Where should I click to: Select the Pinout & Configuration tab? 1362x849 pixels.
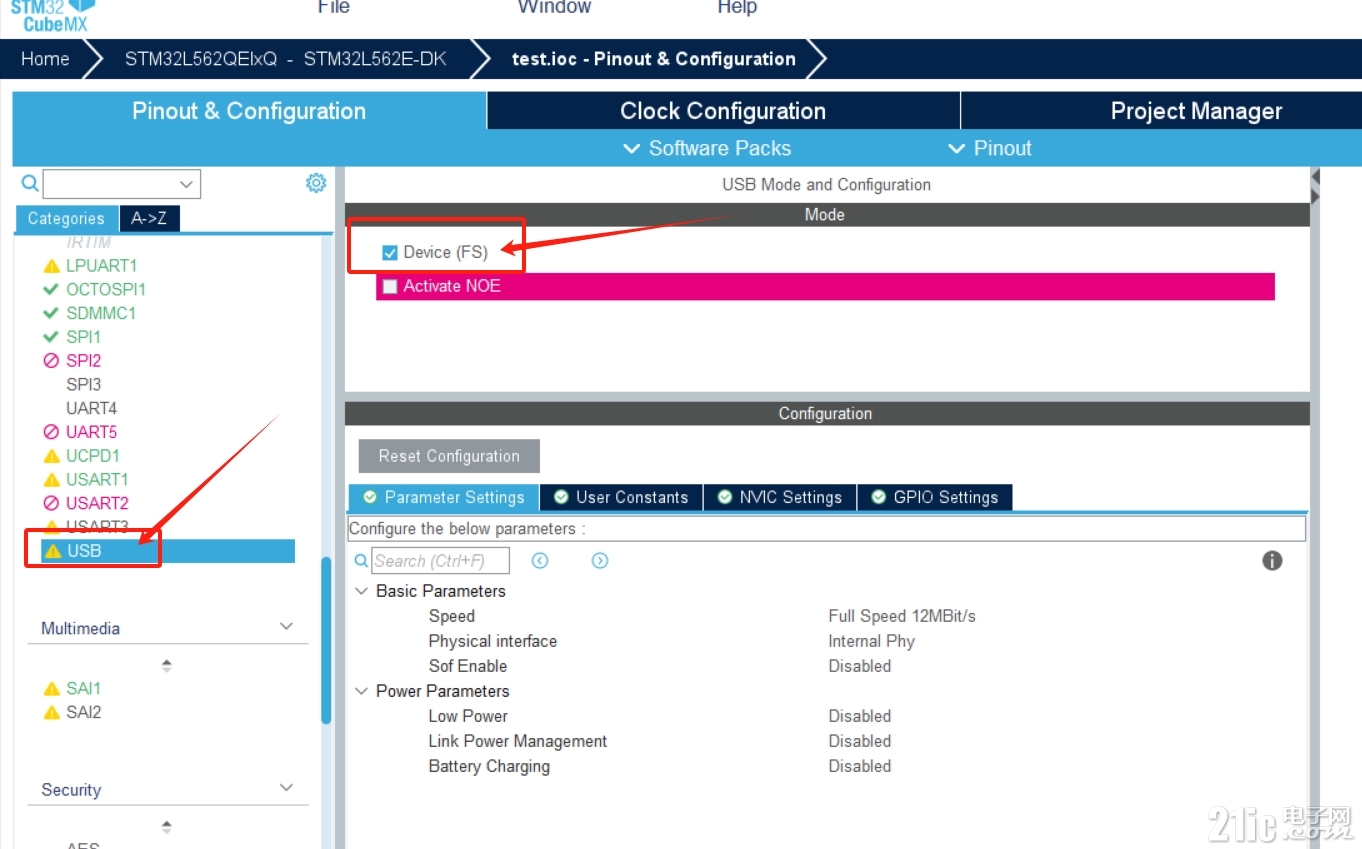tap(249, 111)
